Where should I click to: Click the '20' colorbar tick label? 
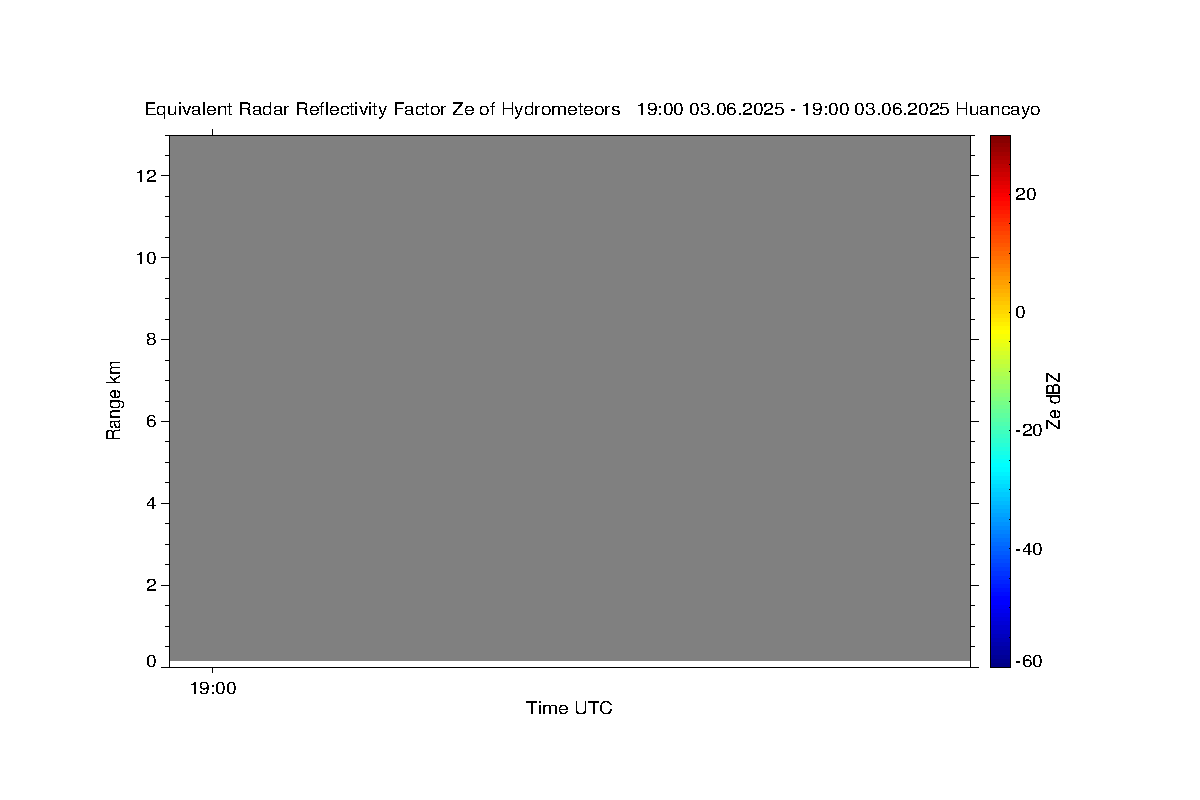1025,194
